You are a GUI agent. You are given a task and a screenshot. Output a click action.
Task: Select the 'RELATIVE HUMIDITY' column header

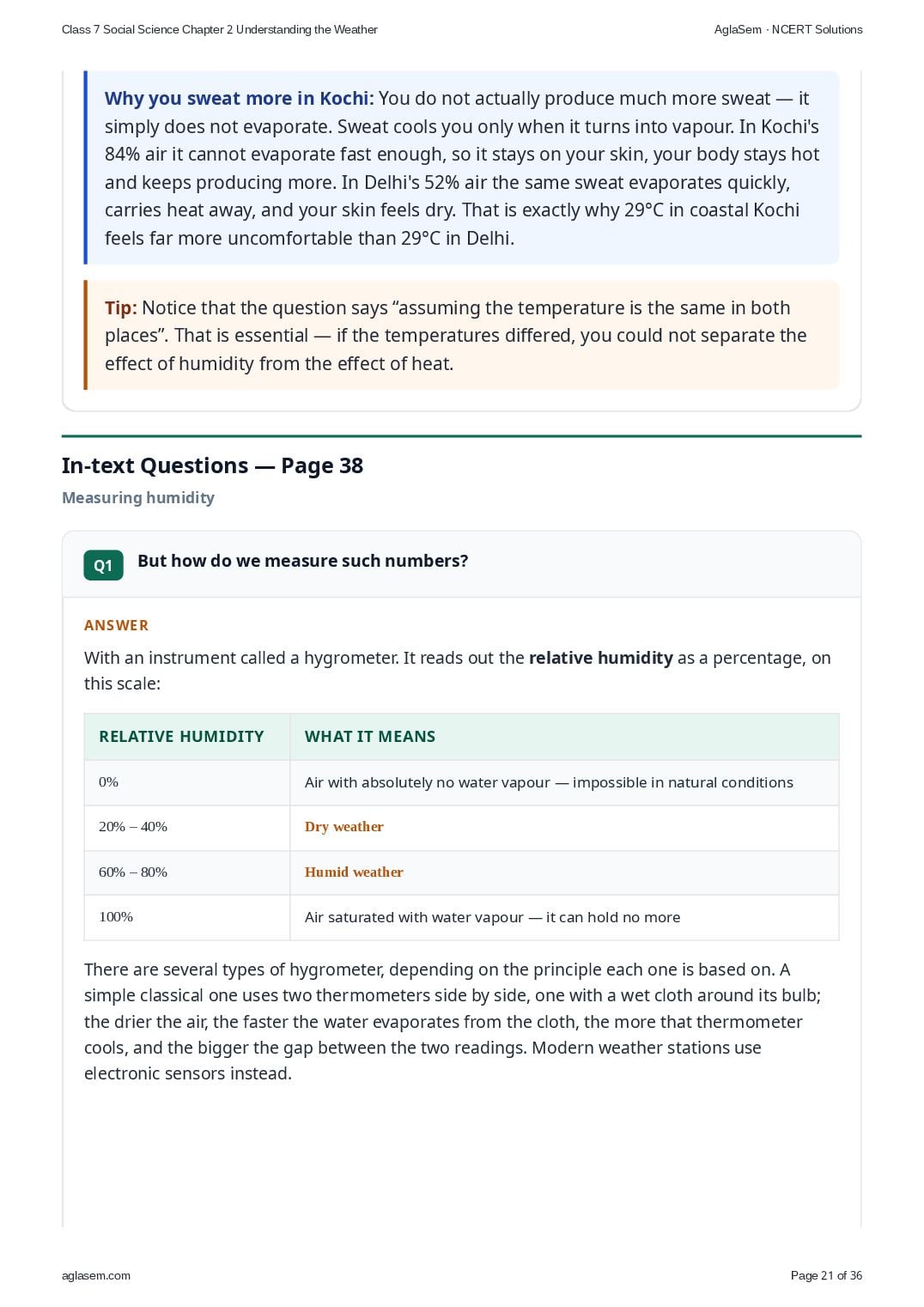(x=181, y=736)
